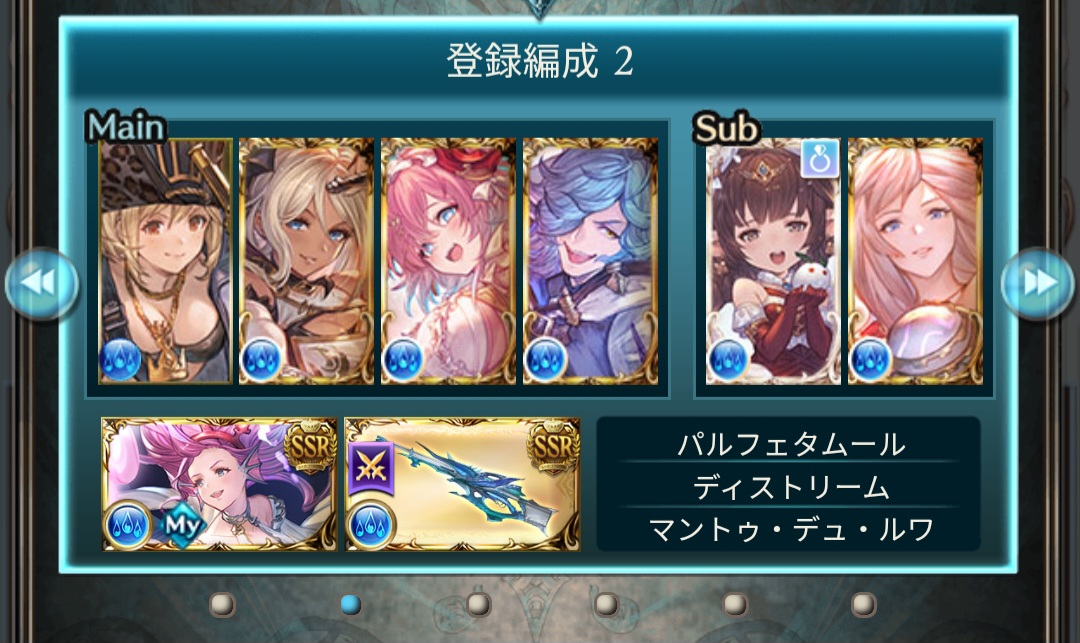Select the brown-haired sub character with snowman
Viewport: 1080px width, 643px height.
point(773,260)
